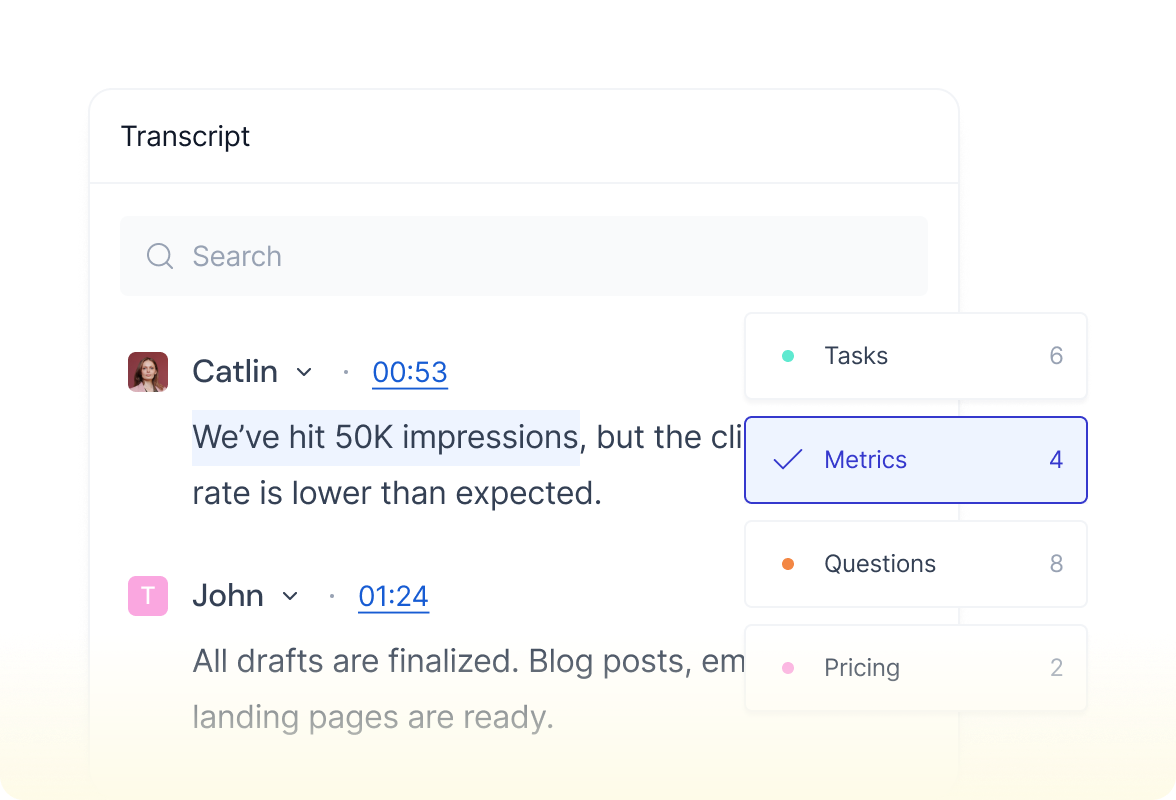1176x800 pixels.
Task: Jump to timestamp 01:24
Action: tap(394, 596)
